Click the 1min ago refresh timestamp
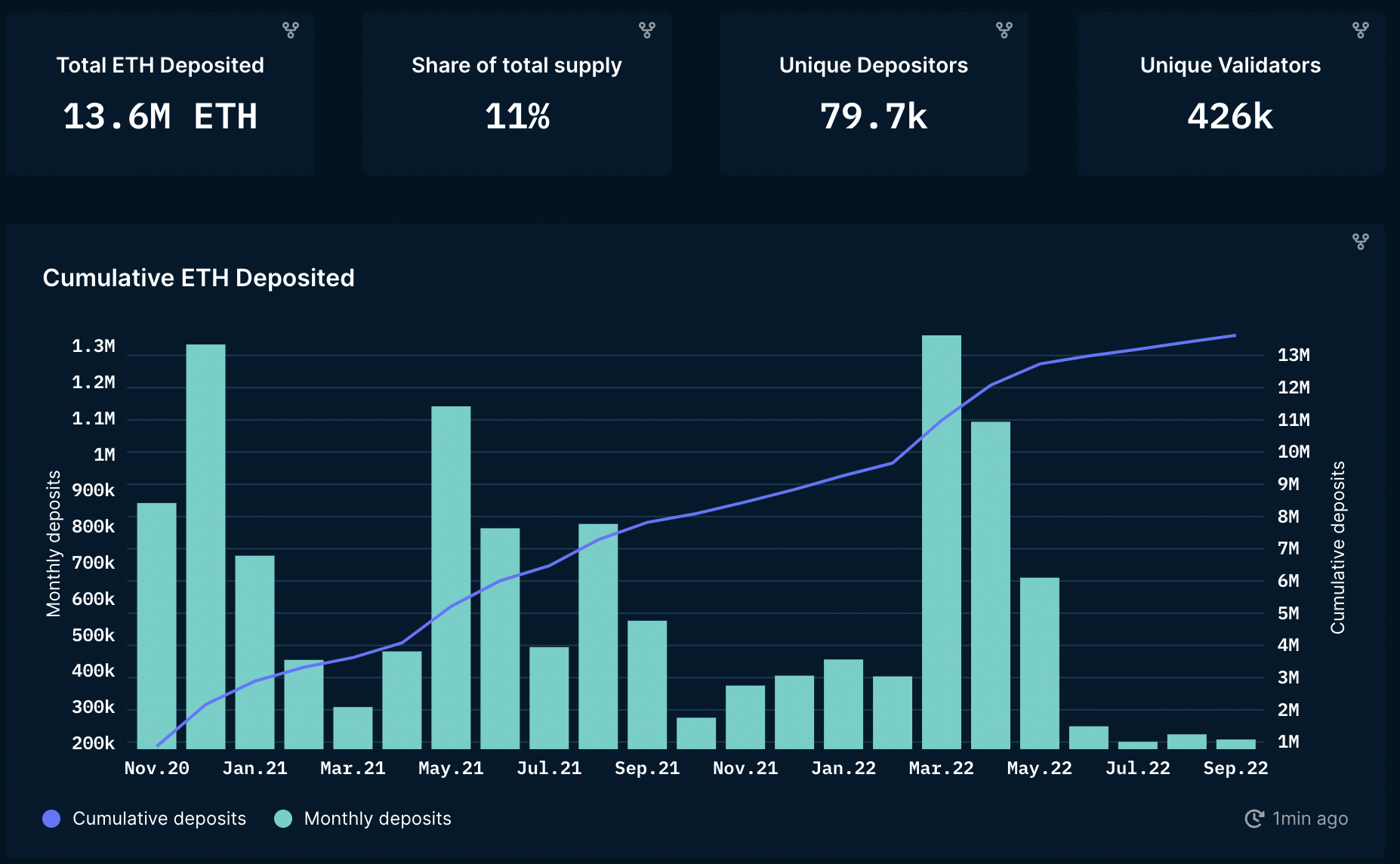 tap(1309, 819)
